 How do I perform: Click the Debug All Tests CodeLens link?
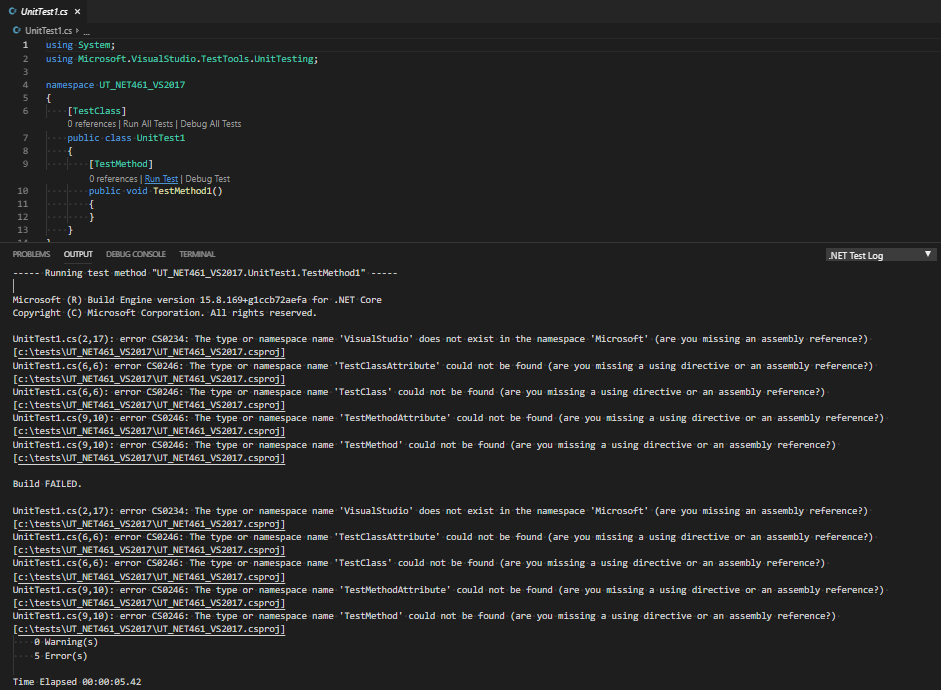213,123
